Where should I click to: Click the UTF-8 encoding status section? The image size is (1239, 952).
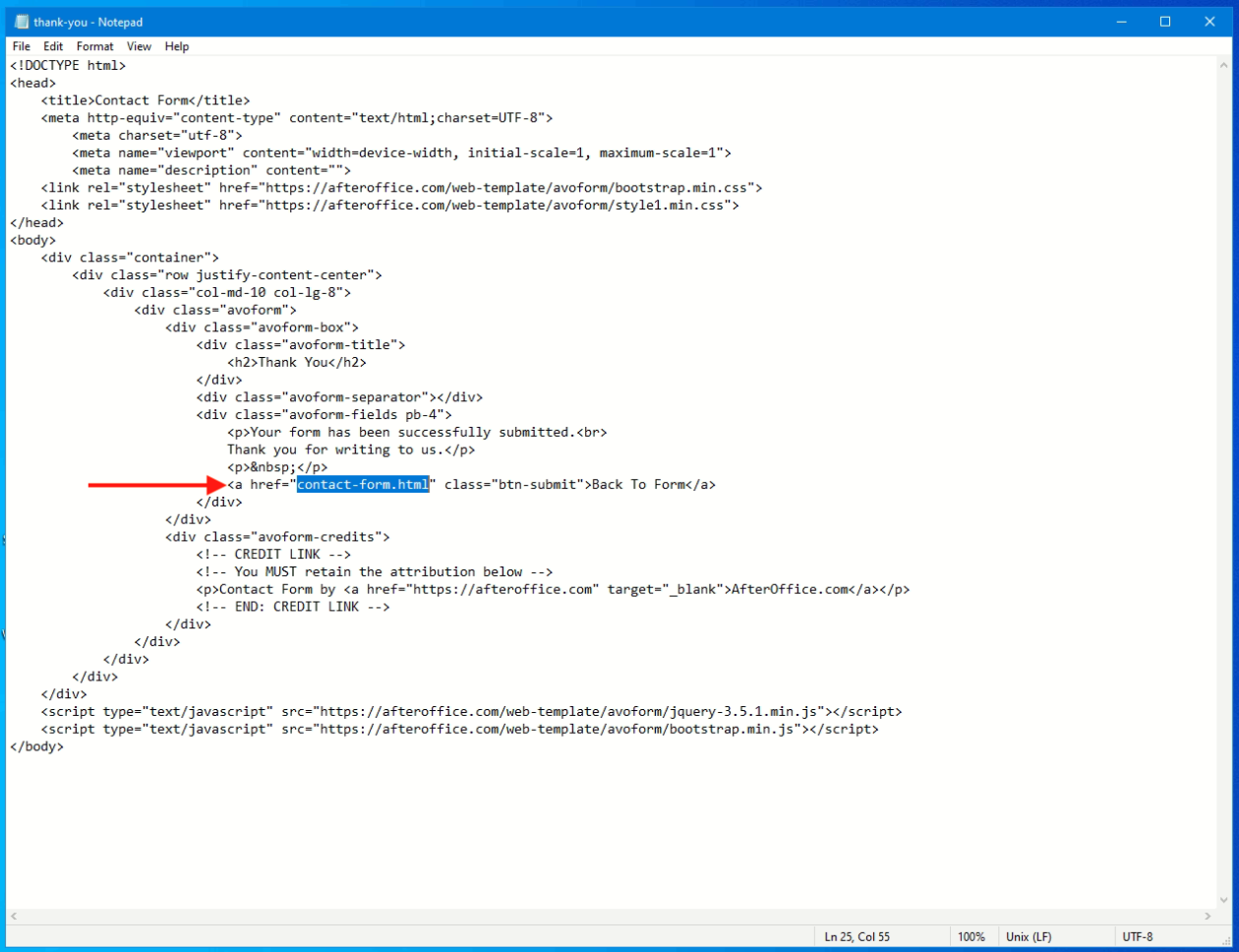pyautogui.click(x=1138, y=937)
